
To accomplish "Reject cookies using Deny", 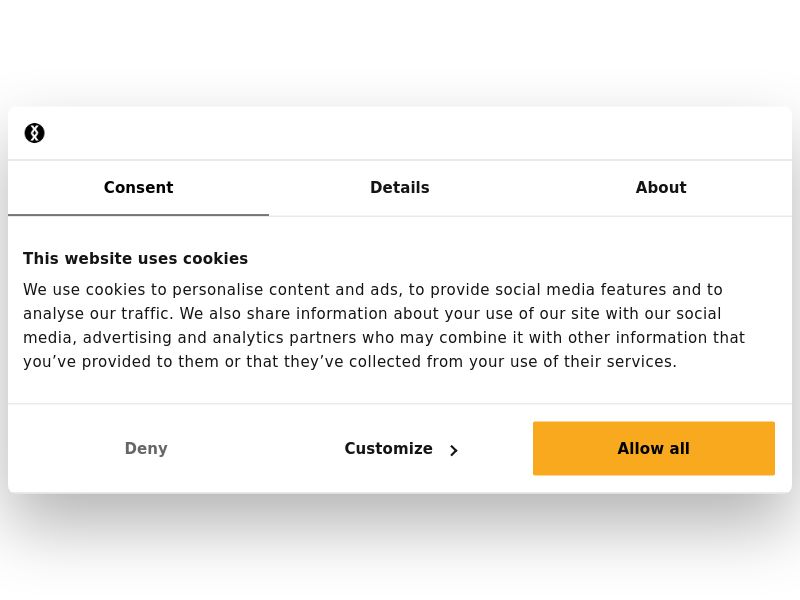I will point(146,448).
